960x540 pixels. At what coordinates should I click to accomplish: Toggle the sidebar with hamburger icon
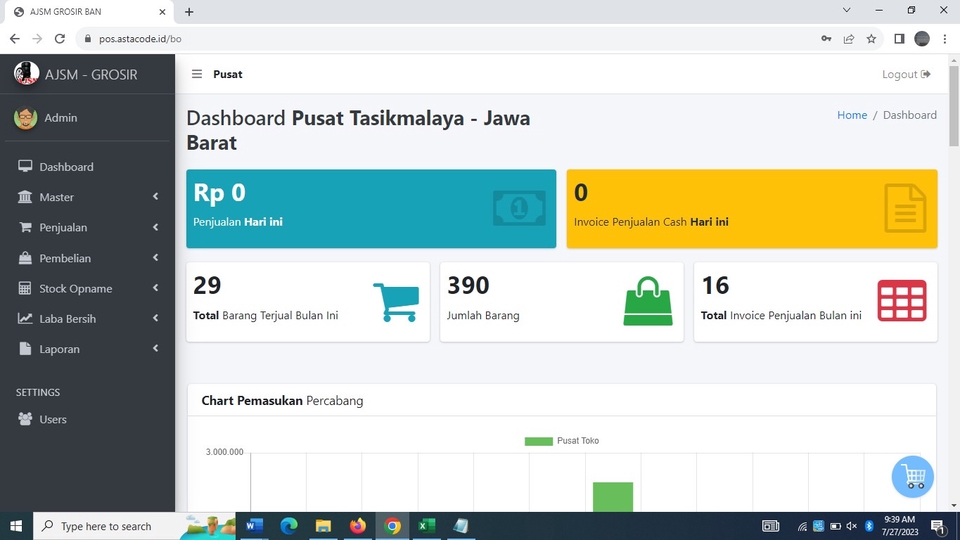coord(197,74)
